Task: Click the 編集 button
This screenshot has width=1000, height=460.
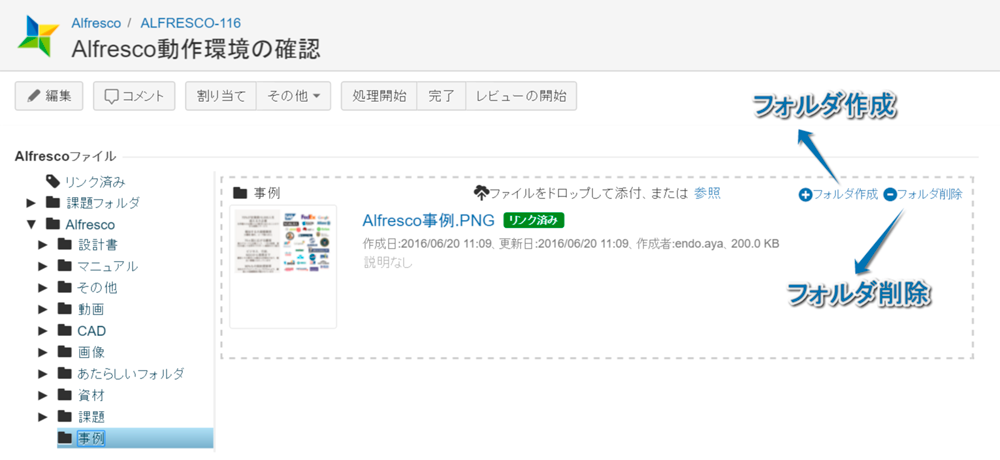Action: pyautogui.click(x=48, y=96)
